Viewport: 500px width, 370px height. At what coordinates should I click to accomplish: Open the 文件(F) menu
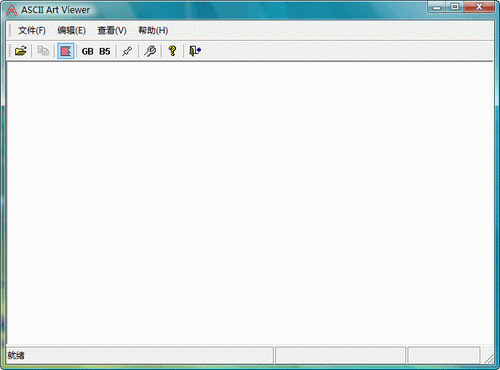[x=32, y=31]
